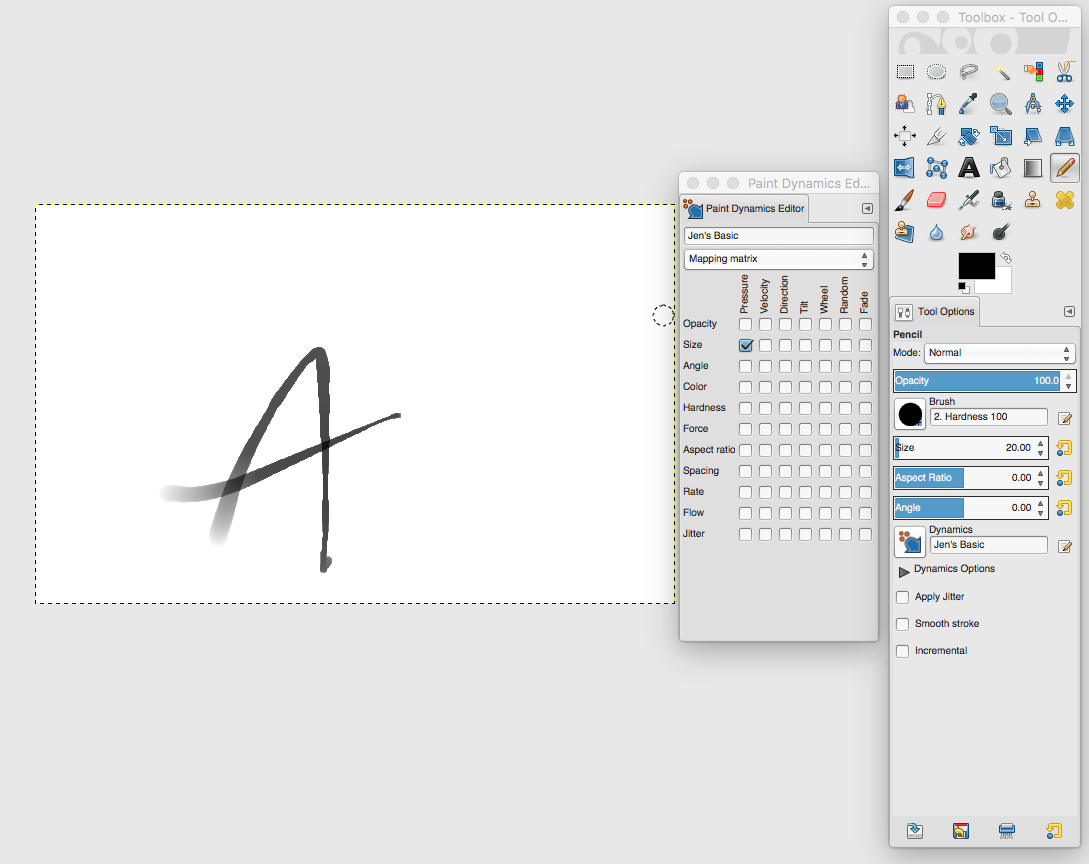Enable Opacity mapped to Pressure

pyautogui.click(x=745, y=324)
